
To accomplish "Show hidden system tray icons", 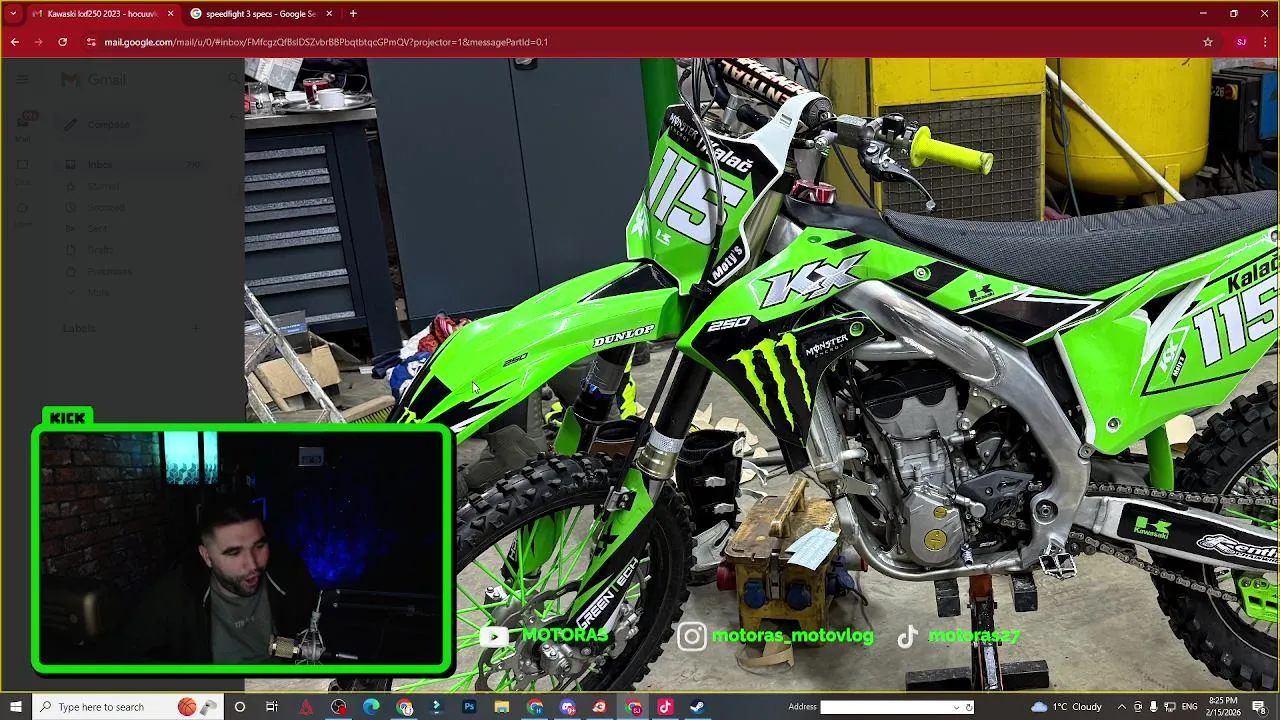I will [x=1121, y=707].
